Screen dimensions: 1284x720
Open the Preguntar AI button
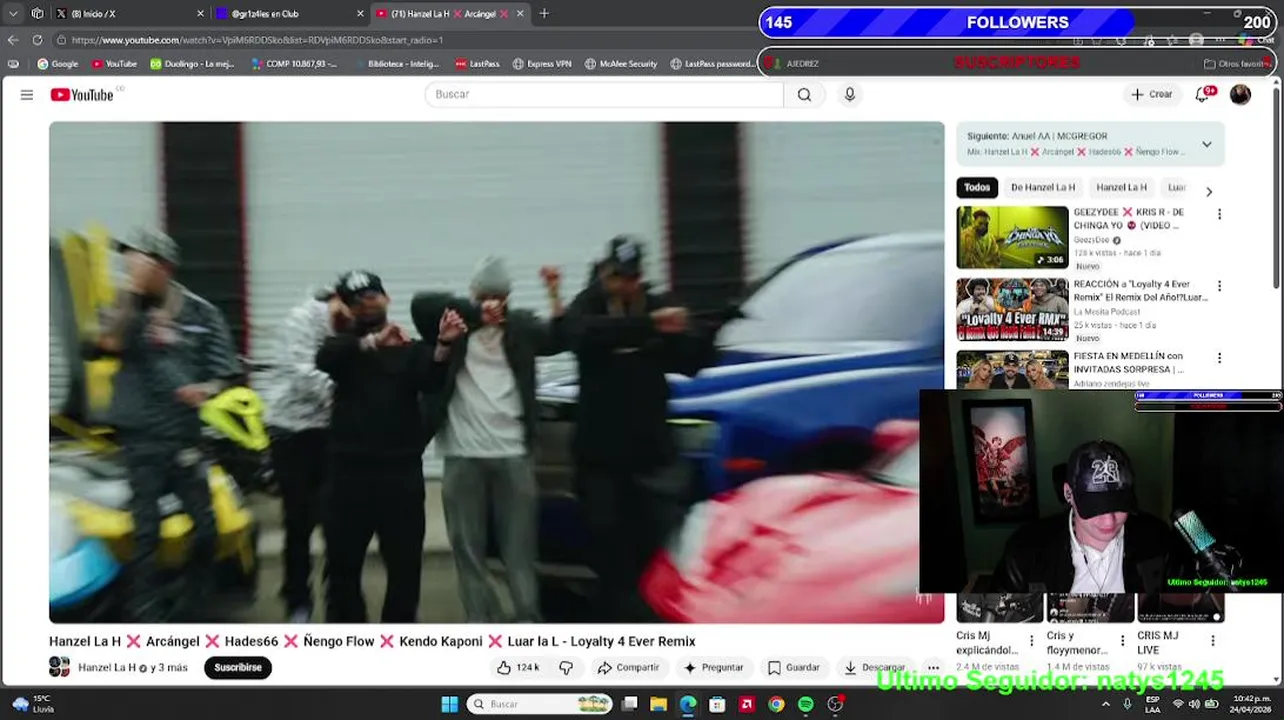(713, 667)
